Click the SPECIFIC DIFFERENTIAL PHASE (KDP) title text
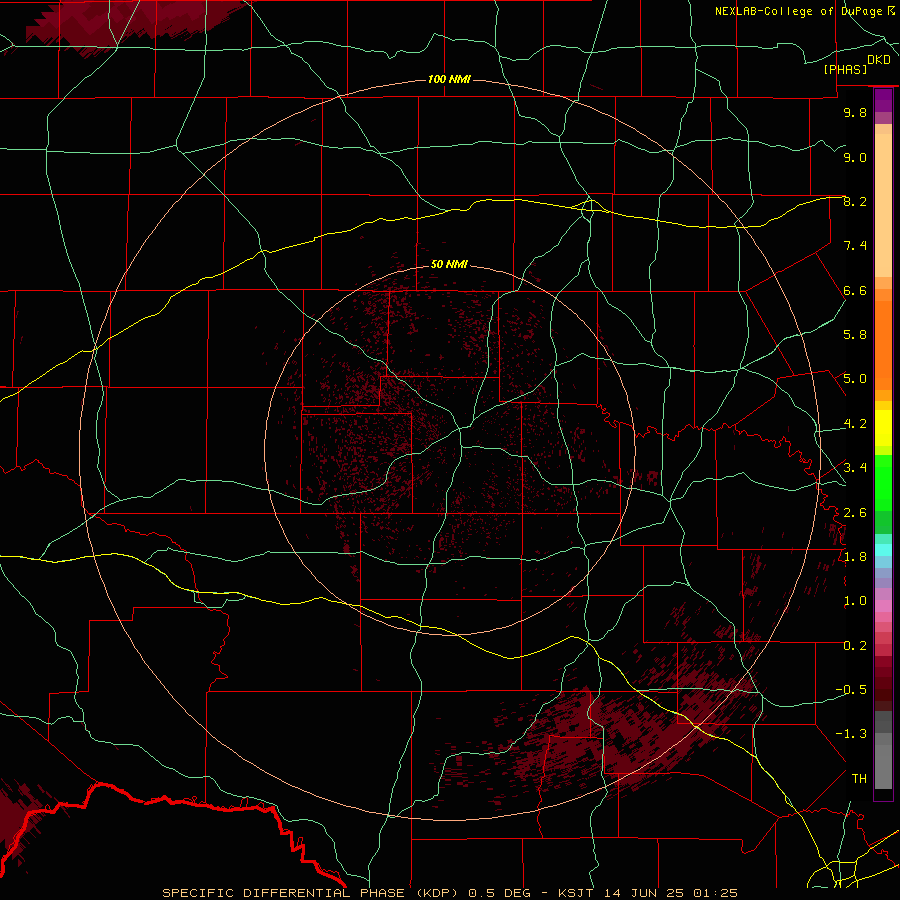 (312, 893)
